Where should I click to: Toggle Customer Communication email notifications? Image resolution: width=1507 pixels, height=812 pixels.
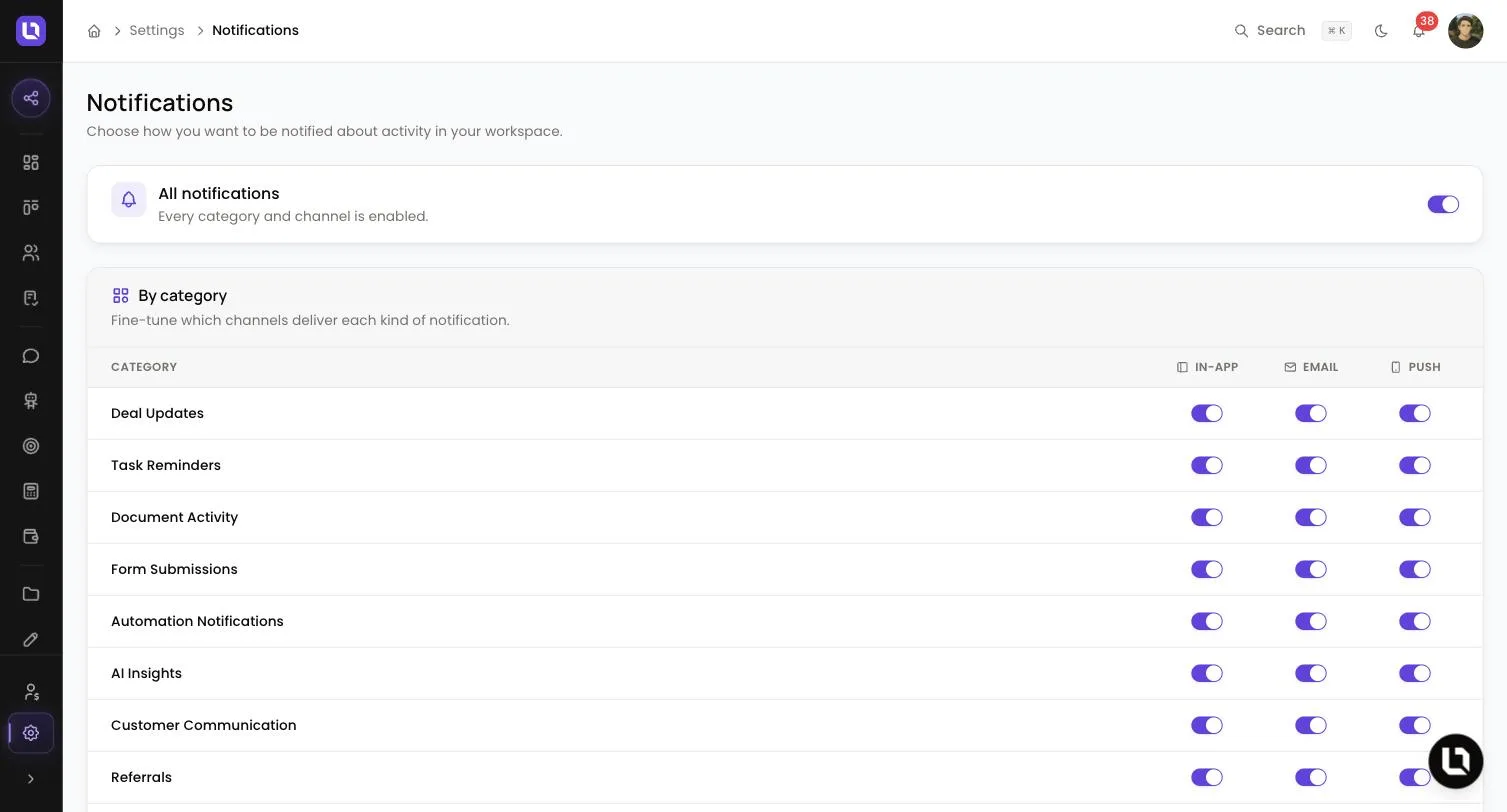point(1311,725)
